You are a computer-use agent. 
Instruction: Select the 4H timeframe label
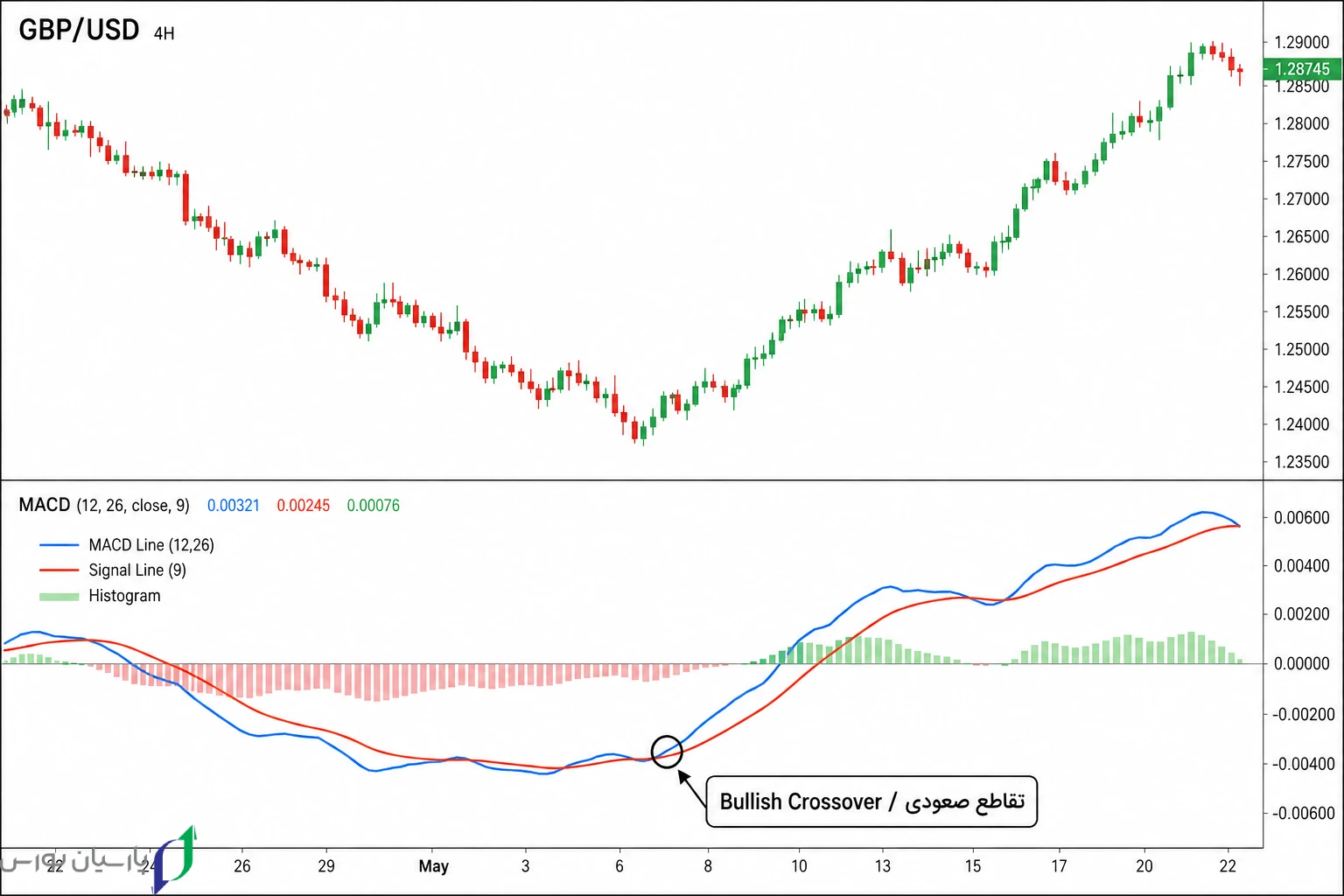tap(164, 34)
